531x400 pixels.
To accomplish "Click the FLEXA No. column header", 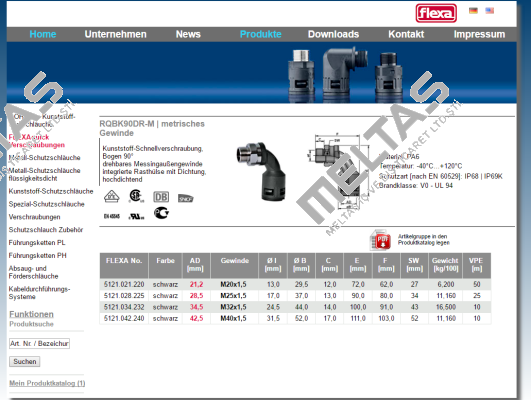I will [x=124, y=265].
